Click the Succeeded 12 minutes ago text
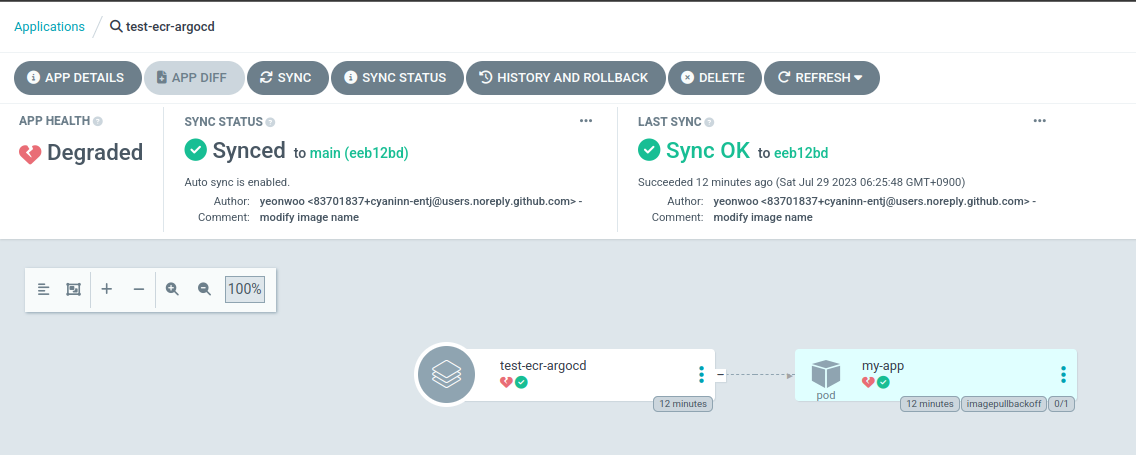Image resolution: width=1136 pixels, height=455 pixels. pos(801,183)
